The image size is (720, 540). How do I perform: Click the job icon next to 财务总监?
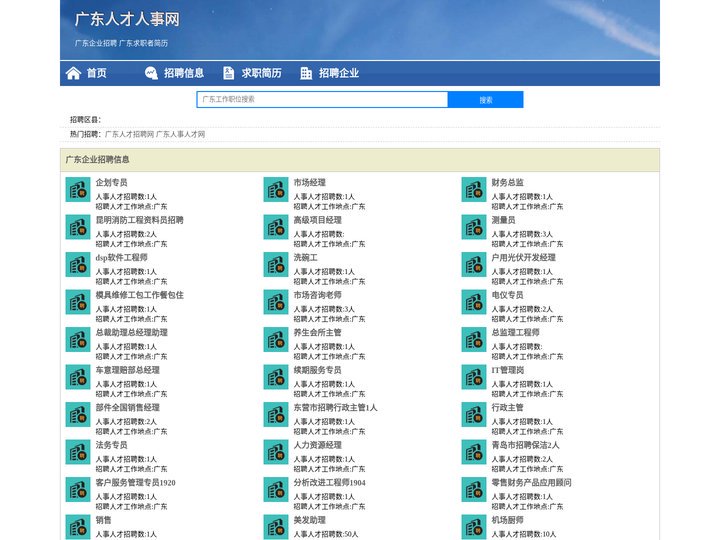(474, 190)
